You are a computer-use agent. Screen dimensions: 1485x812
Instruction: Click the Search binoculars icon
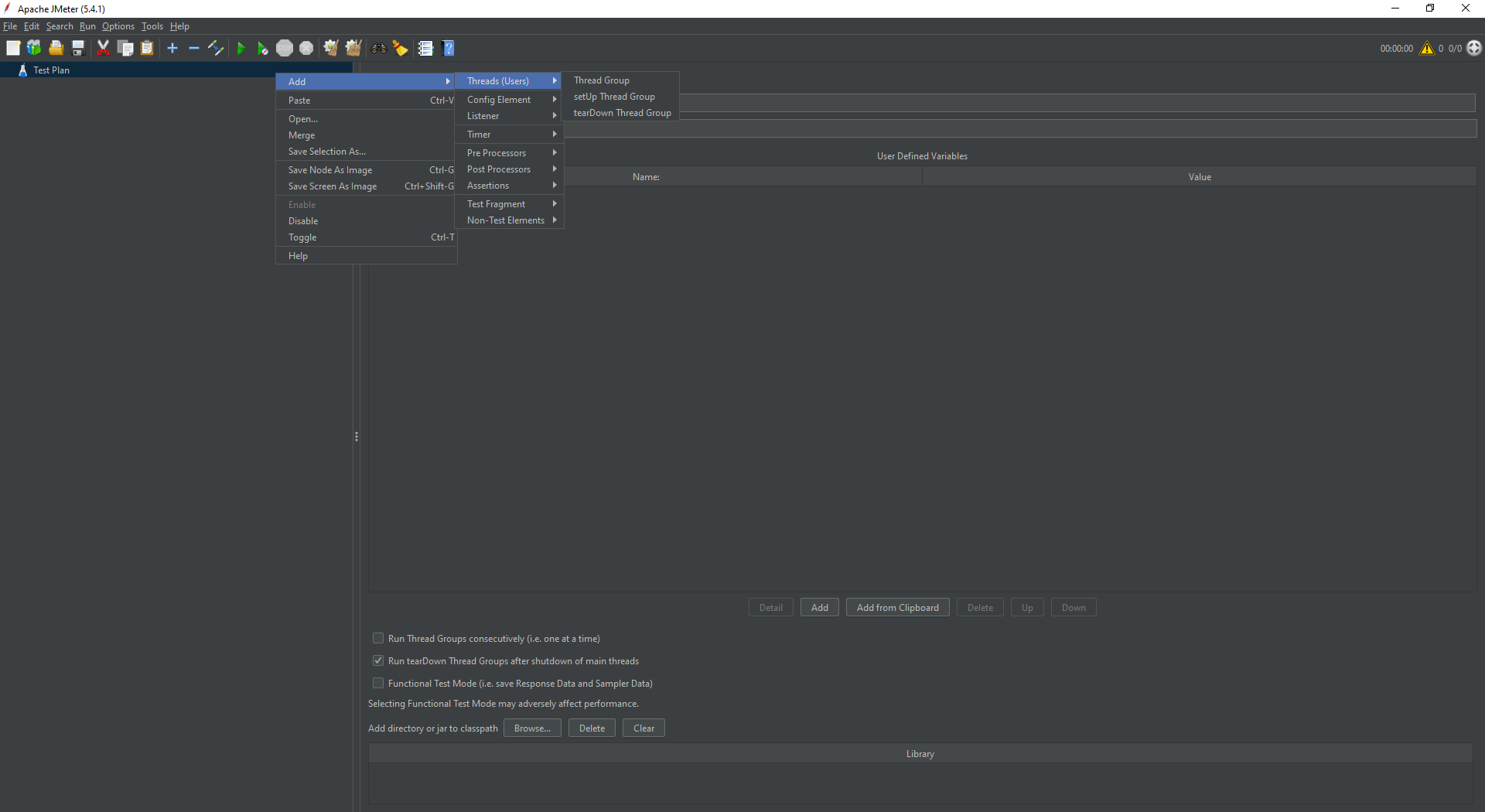point(379,48)
